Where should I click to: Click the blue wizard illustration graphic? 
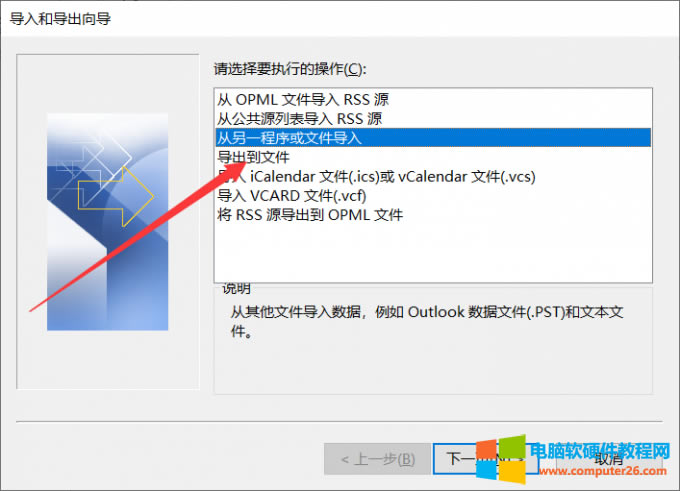[108, 222]
